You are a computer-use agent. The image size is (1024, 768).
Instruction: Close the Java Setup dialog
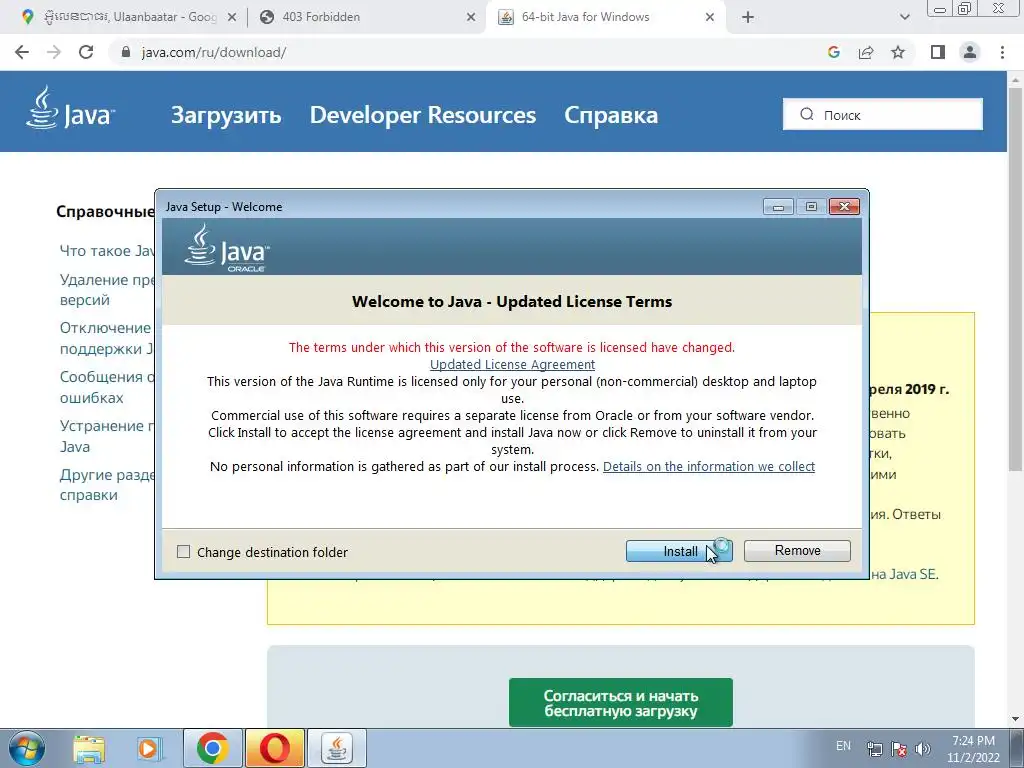[x=844, y=207]
